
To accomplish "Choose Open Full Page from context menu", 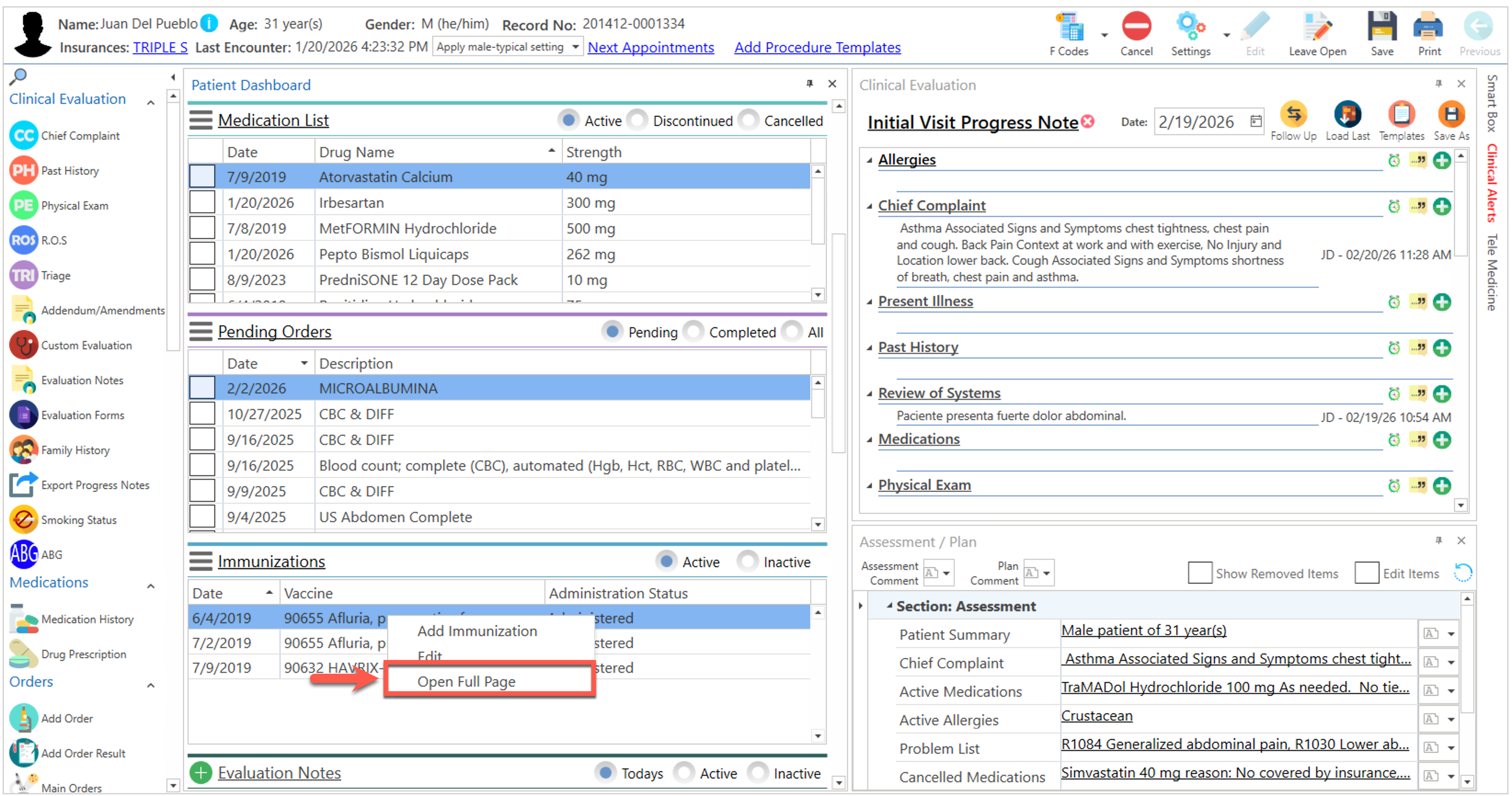I will click(466, 681).
